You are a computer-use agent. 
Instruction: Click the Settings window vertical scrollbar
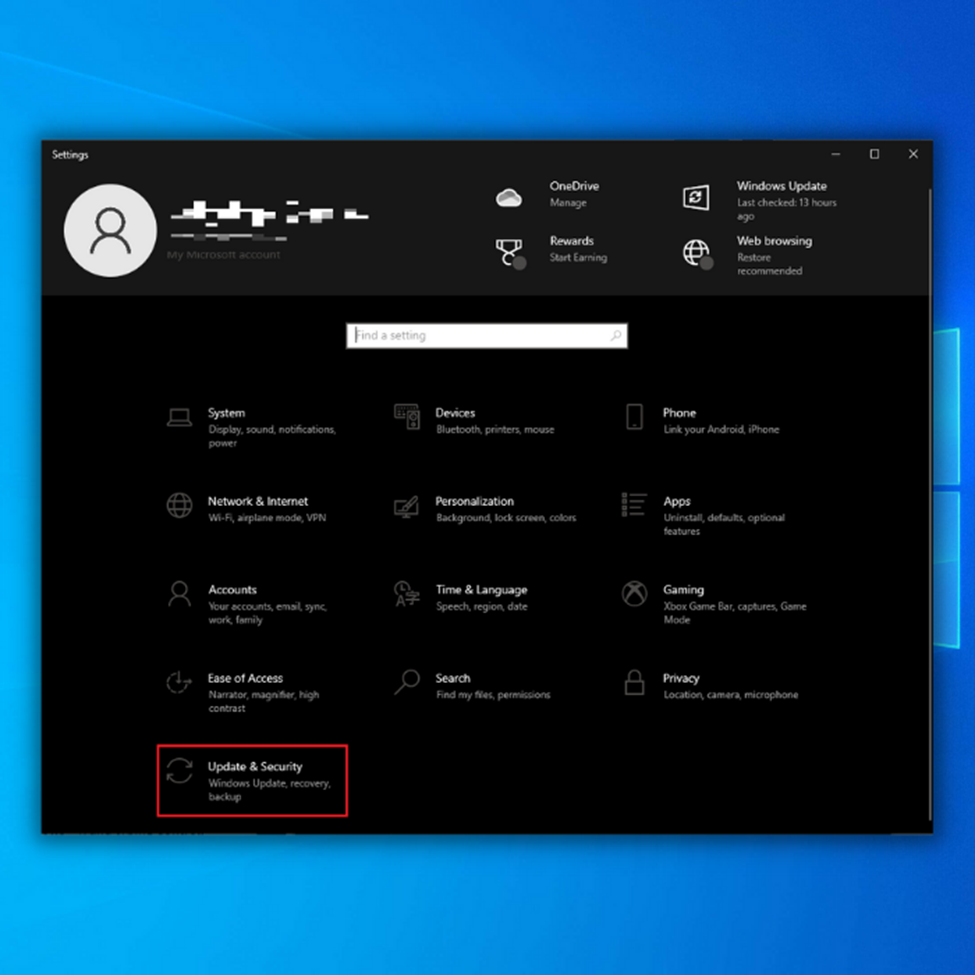coord(930,504)
